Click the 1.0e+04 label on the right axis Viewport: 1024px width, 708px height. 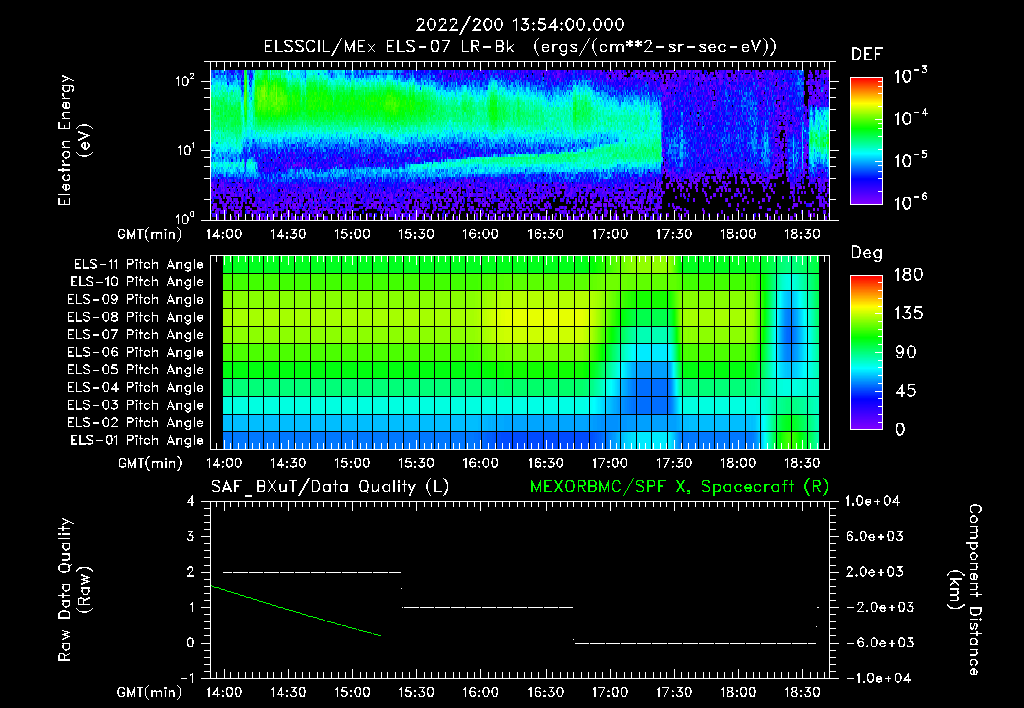pyautogui.click(x=873, y=502)
